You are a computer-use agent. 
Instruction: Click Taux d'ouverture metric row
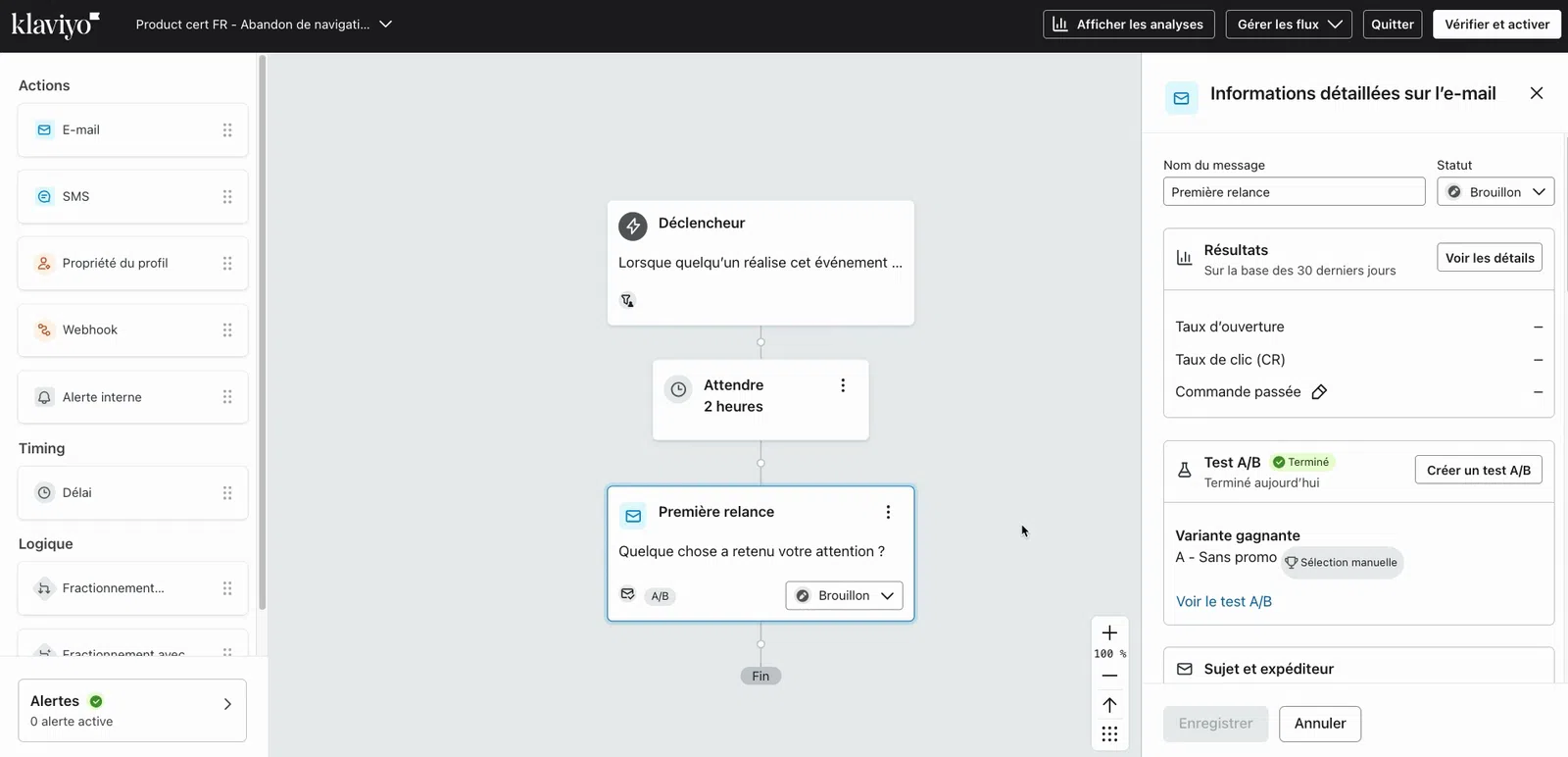coord(1358,327)
